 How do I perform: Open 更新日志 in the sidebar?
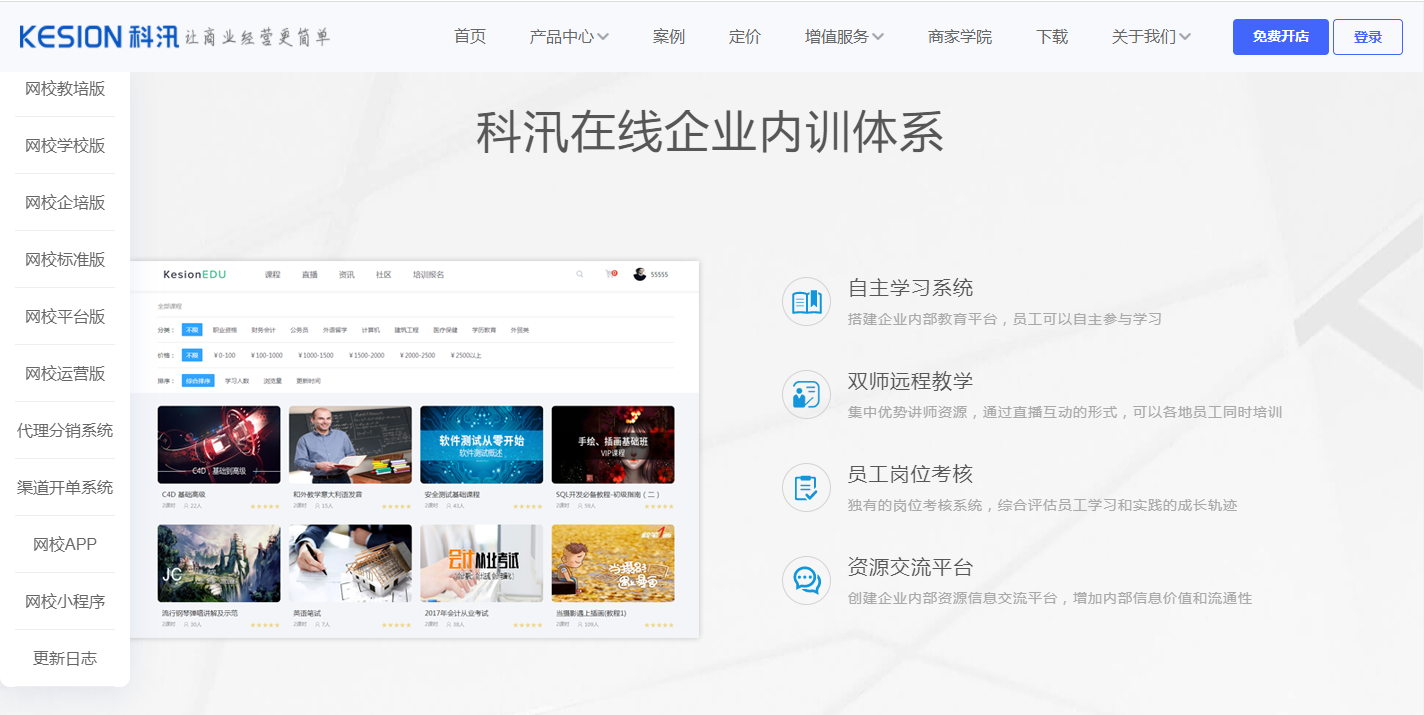pyautogui.click(x=65, y=659)
